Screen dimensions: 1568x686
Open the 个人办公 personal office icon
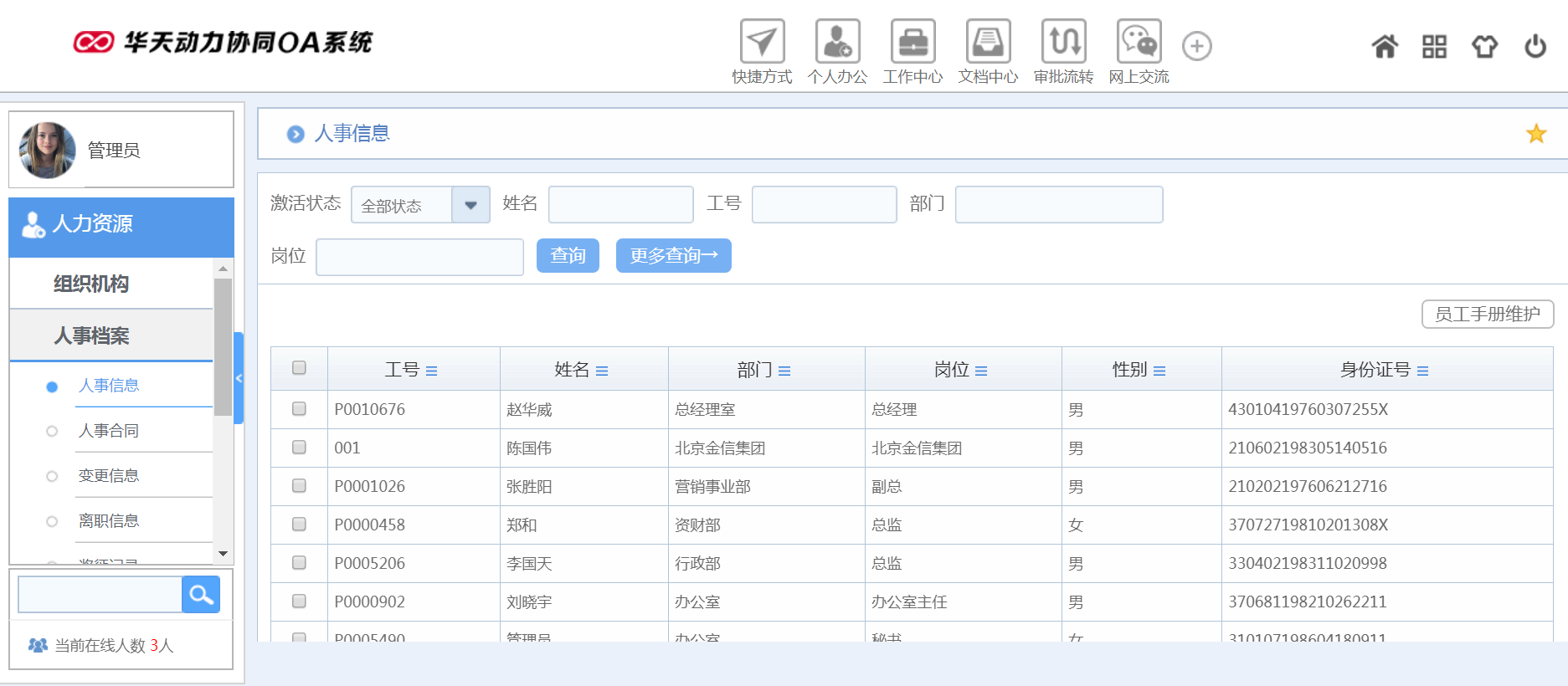pos(837,42)
